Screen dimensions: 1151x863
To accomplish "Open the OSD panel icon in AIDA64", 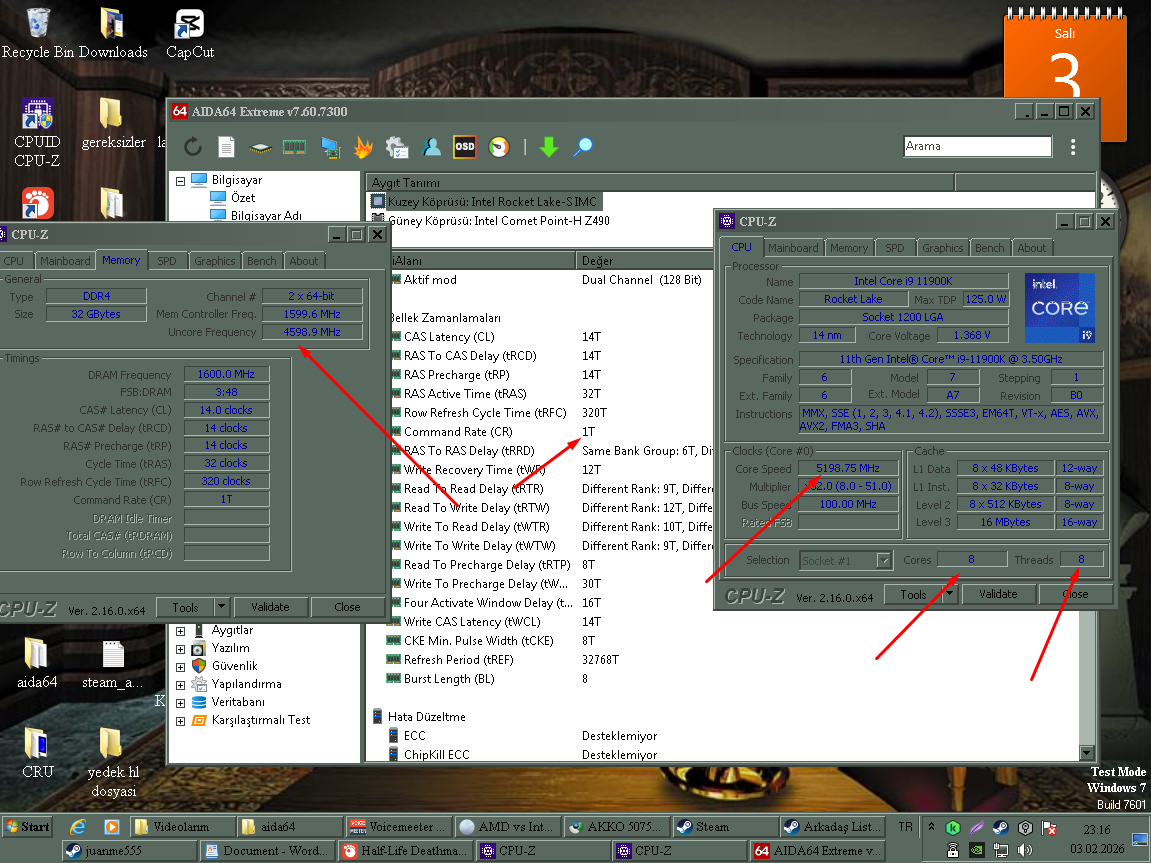I will click(465, 147).
